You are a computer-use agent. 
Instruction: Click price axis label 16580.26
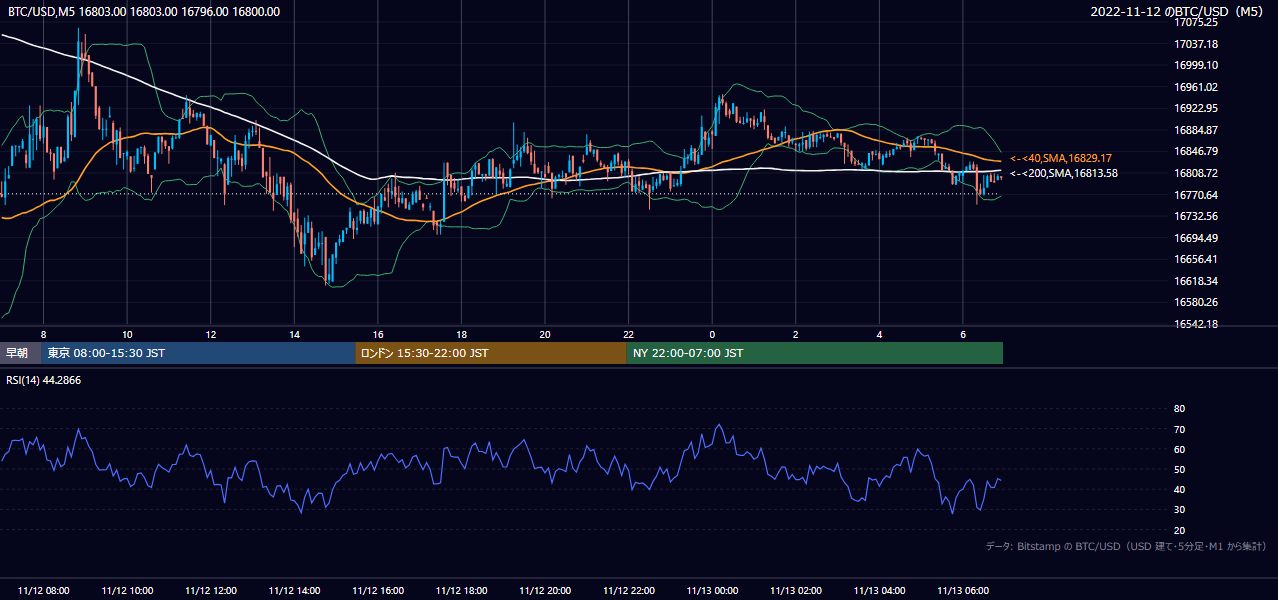1195,302
